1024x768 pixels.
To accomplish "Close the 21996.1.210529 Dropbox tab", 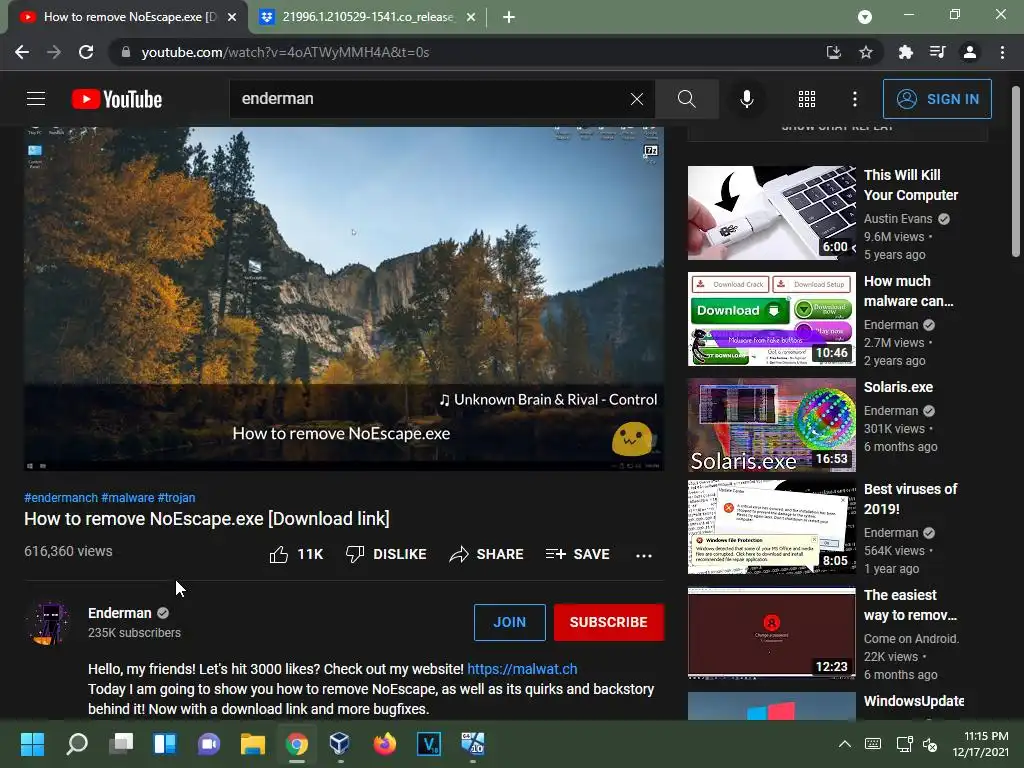I will pos(471,18).
